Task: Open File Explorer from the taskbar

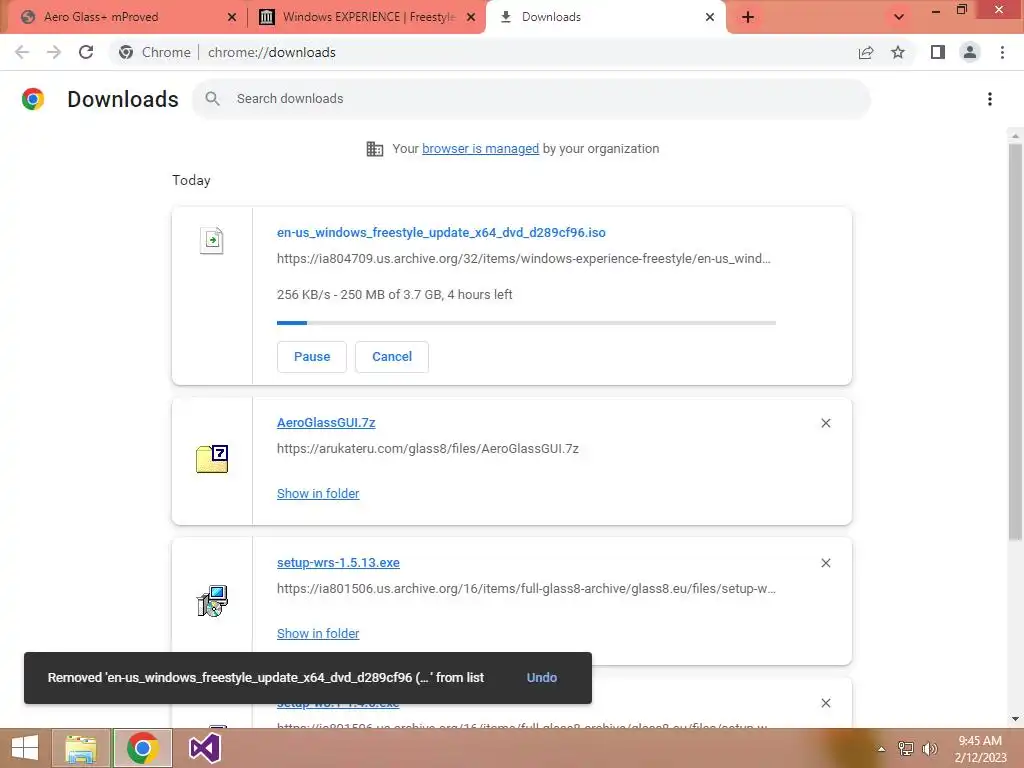Action: pos(81,748)
